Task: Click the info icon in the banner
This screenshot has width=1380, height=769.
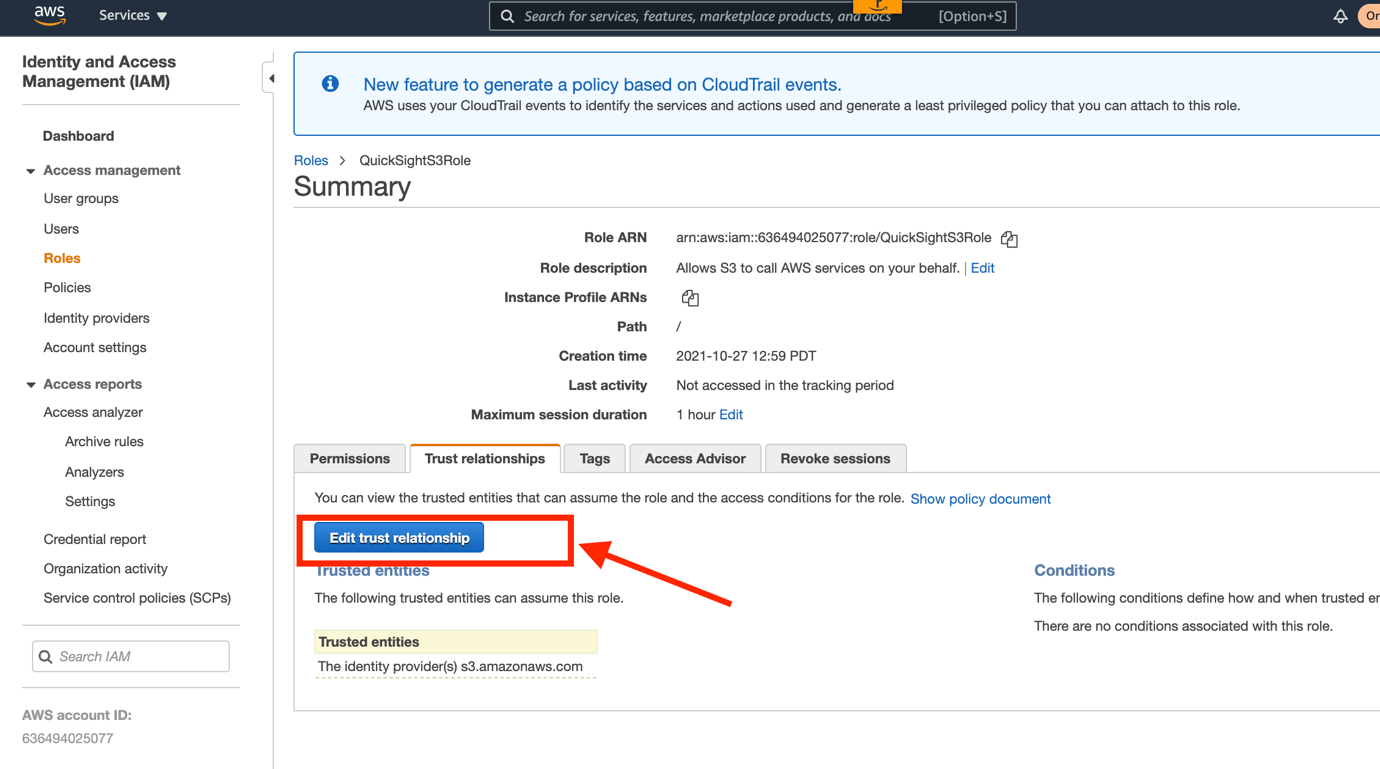Action: (x=330, y=84)
